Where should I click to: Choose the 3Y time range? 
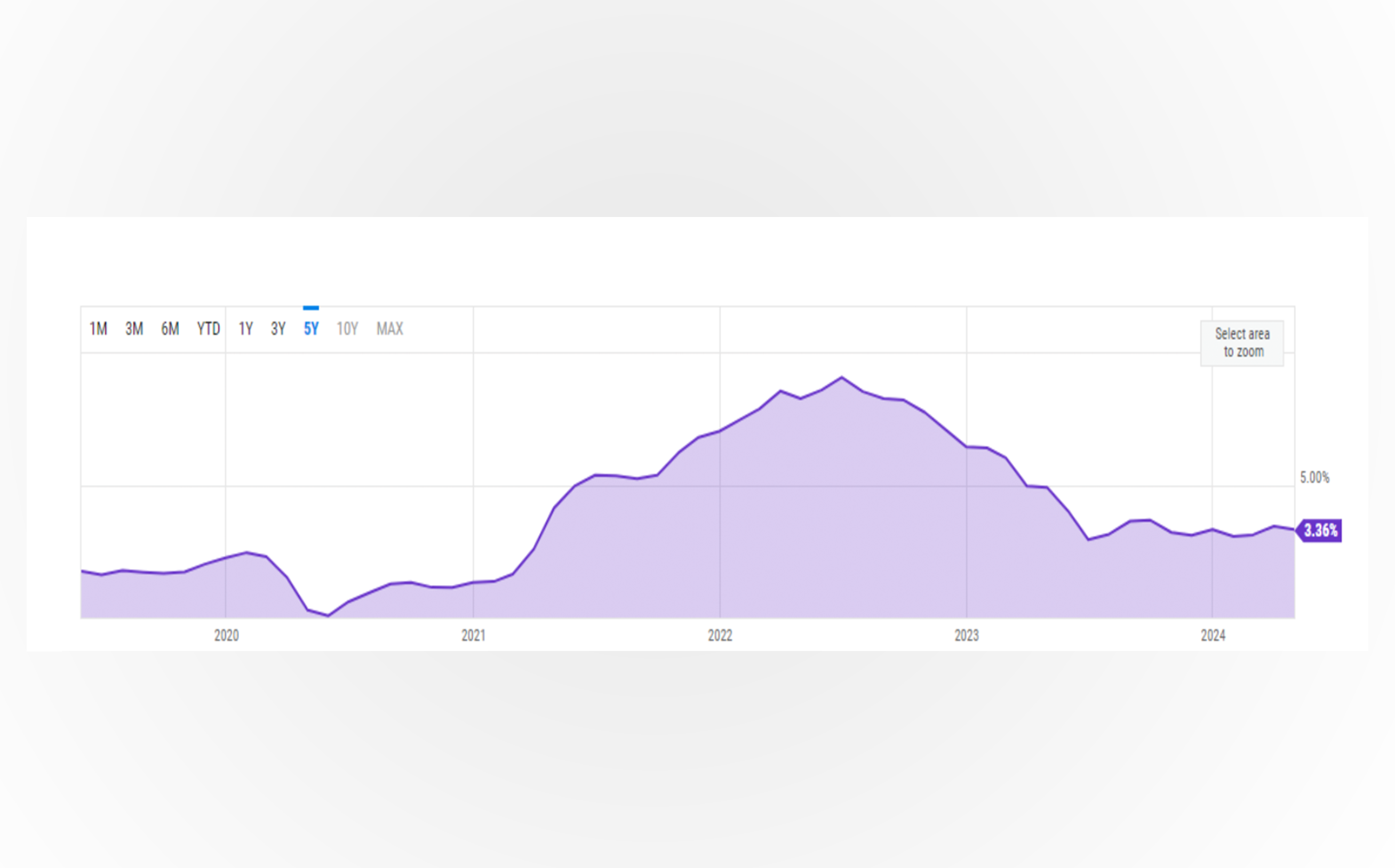click(278, 329)
